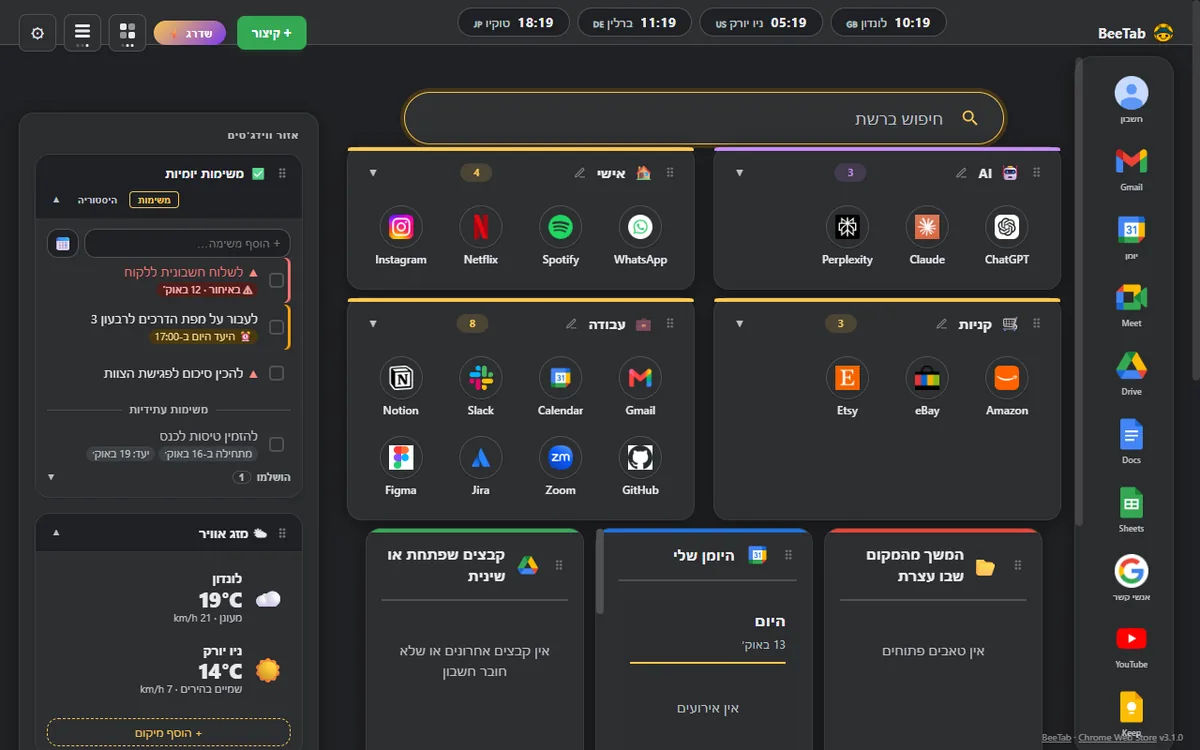Collapse the מזג אוויר weather widget
The width and height of the screenshot is (1200, 750).
tap(56, 533)
